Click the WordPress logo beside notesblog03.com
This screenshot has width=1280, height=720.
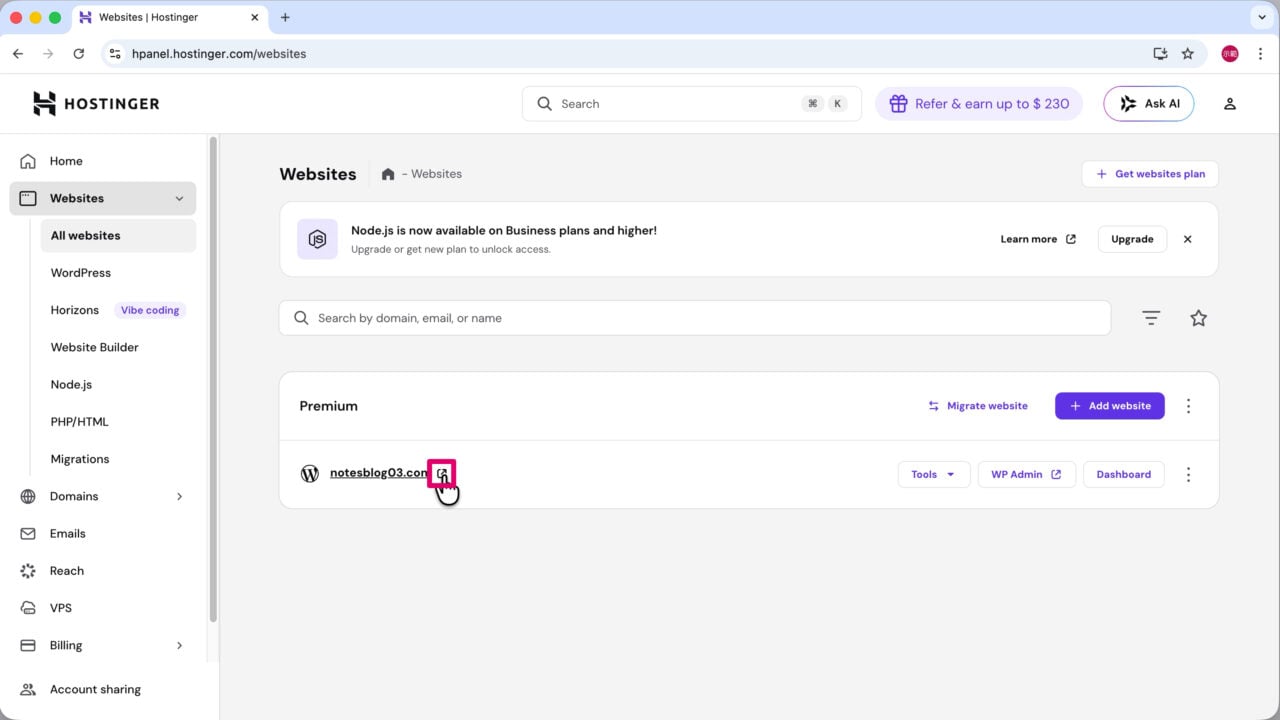point(310,474)
